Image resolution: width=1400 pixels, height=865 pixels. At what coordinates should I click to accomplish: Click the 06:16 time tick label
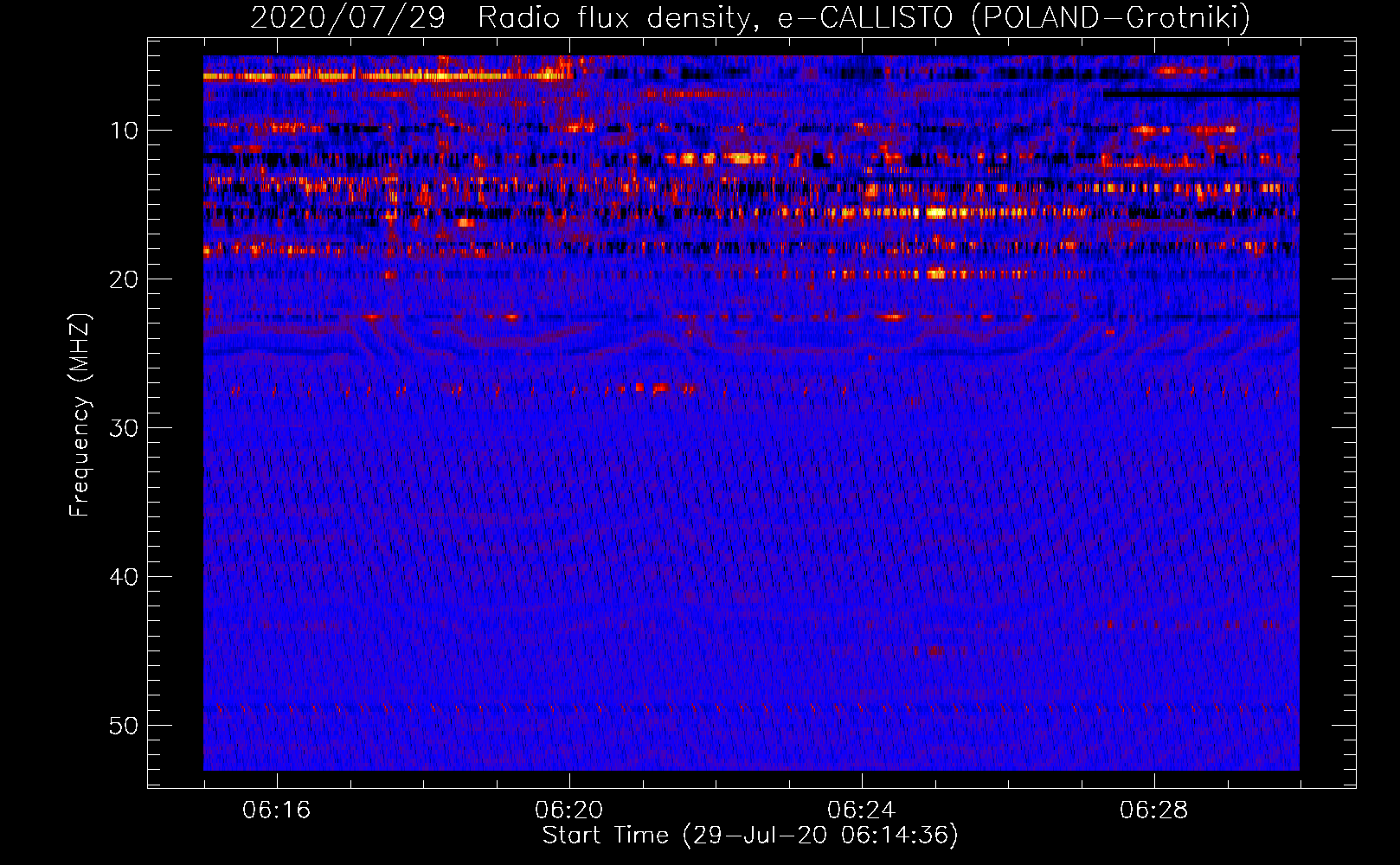[x=277, y=811]
